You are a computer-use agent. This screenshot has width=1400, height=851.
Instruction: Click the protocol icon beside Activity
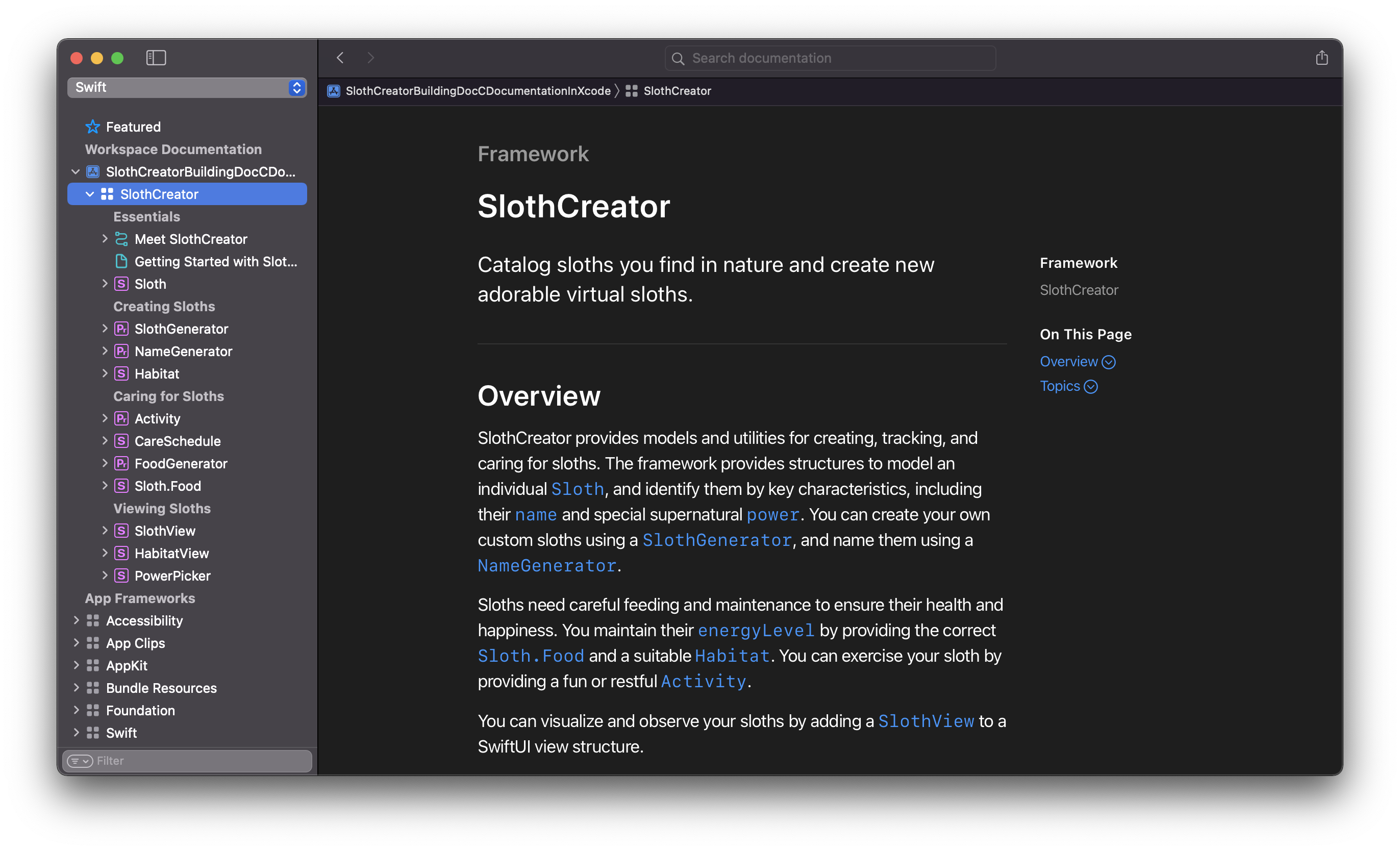(x=121, y=419)
